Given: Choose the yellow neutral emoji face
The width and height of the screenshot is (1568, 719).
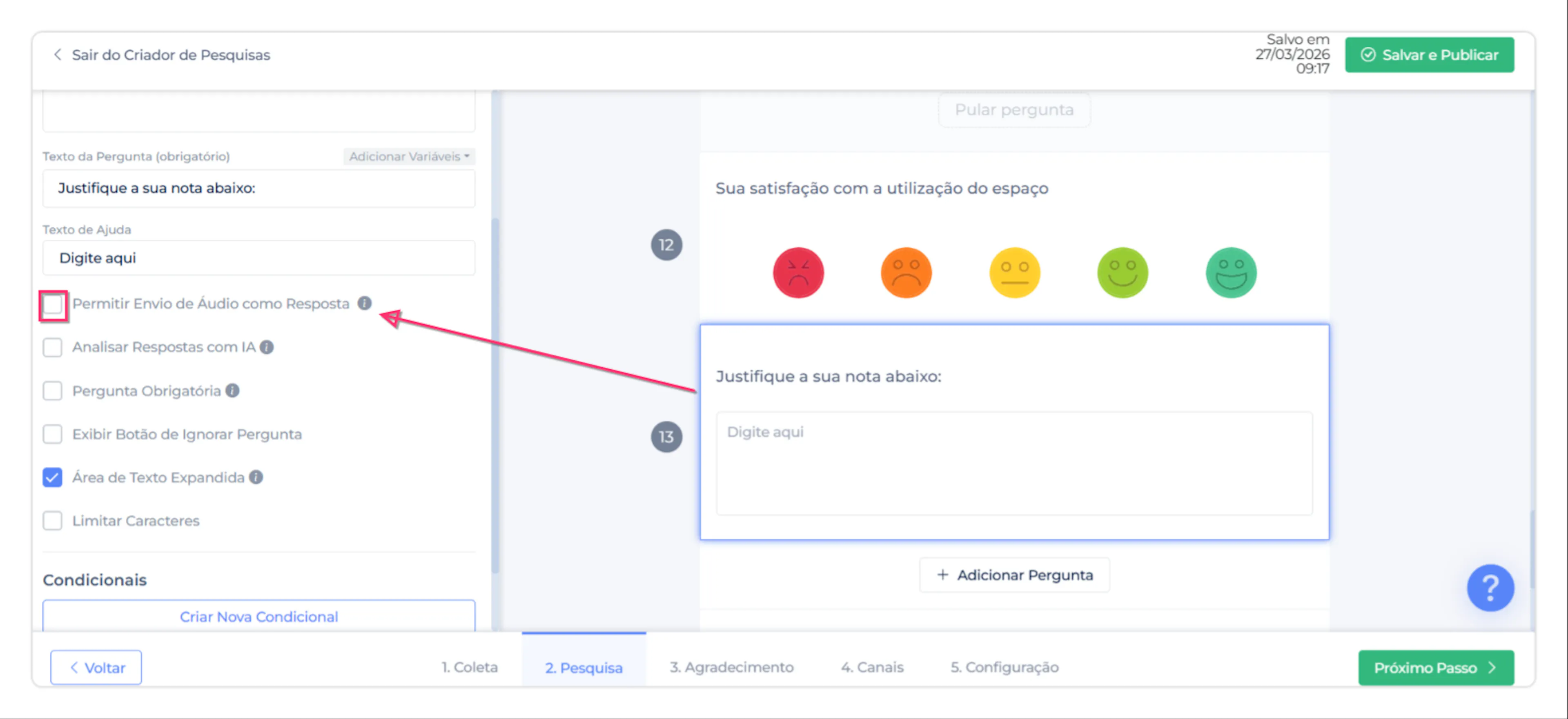Looking at the screenshot, I should (x=1014, y=273).
